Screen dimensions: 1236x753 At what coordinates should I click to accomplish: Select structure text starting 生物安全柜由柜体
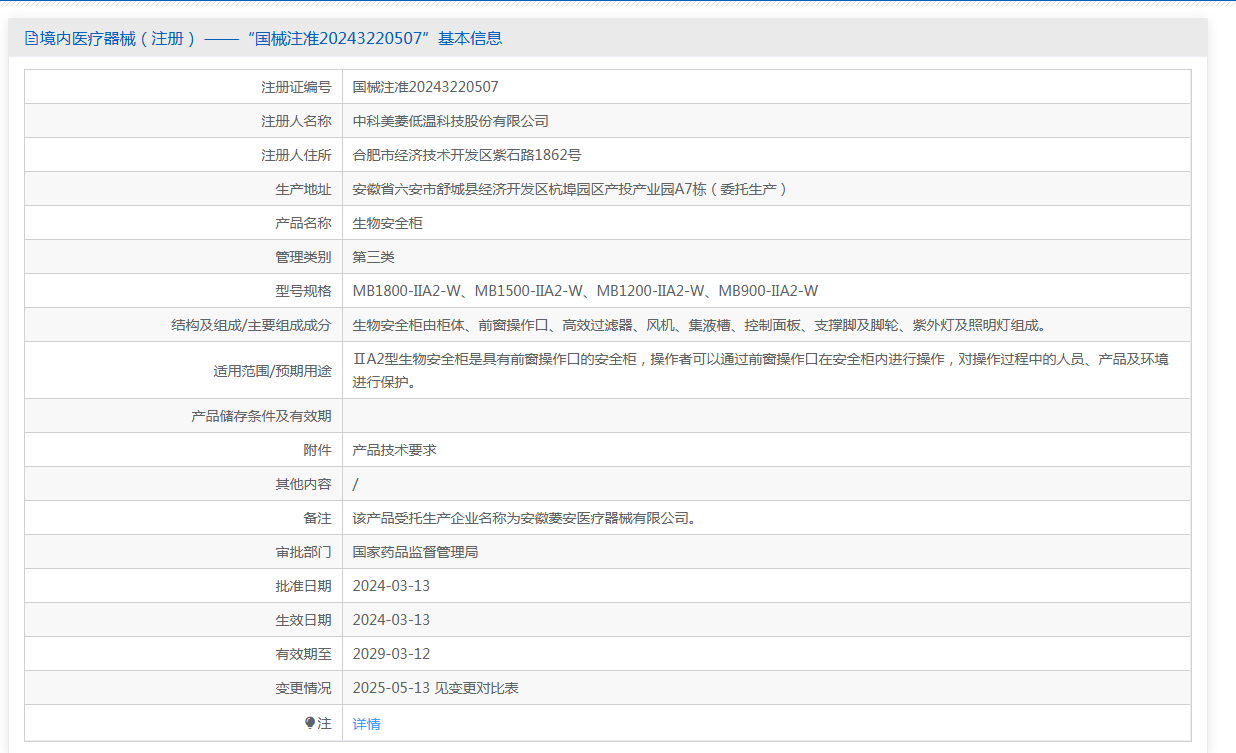coord(702,325)
